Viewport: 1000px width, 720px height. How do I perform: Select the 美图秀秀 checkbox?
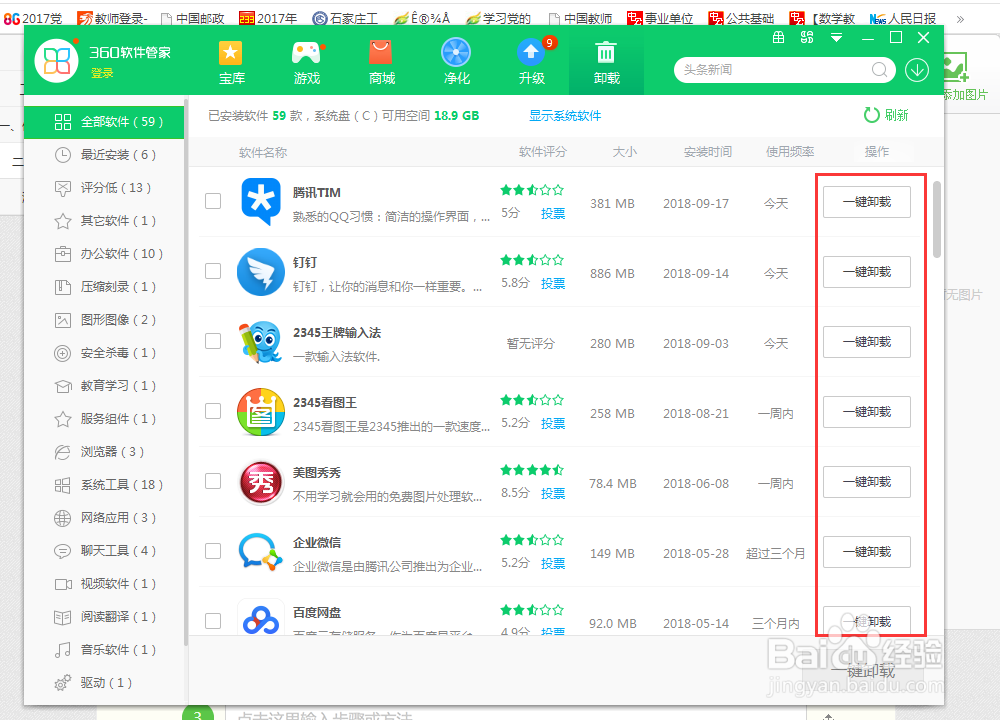pyautogui.click(x=212, y=481)
